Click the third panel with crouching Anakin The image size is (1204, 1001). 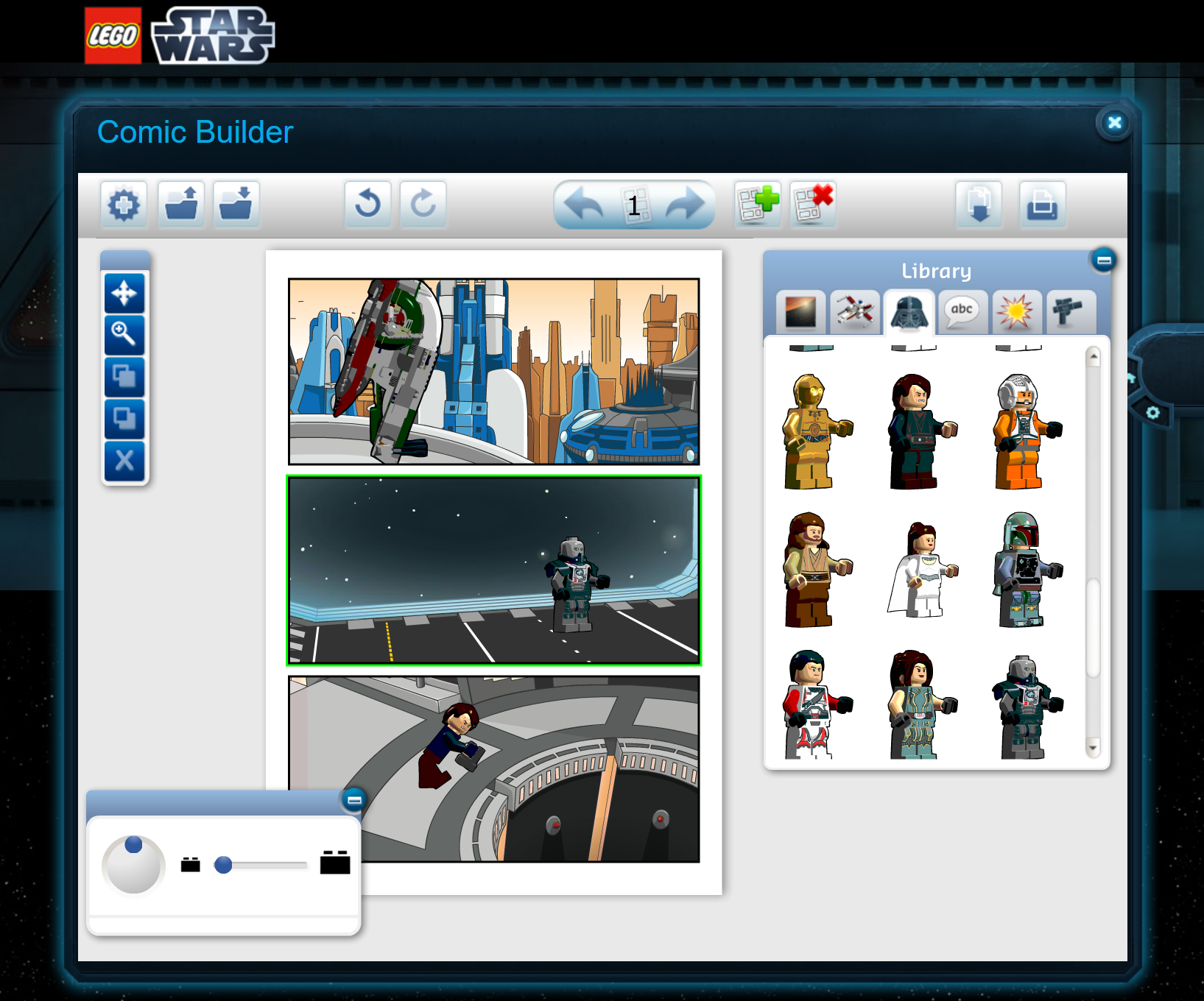[493, 769]
